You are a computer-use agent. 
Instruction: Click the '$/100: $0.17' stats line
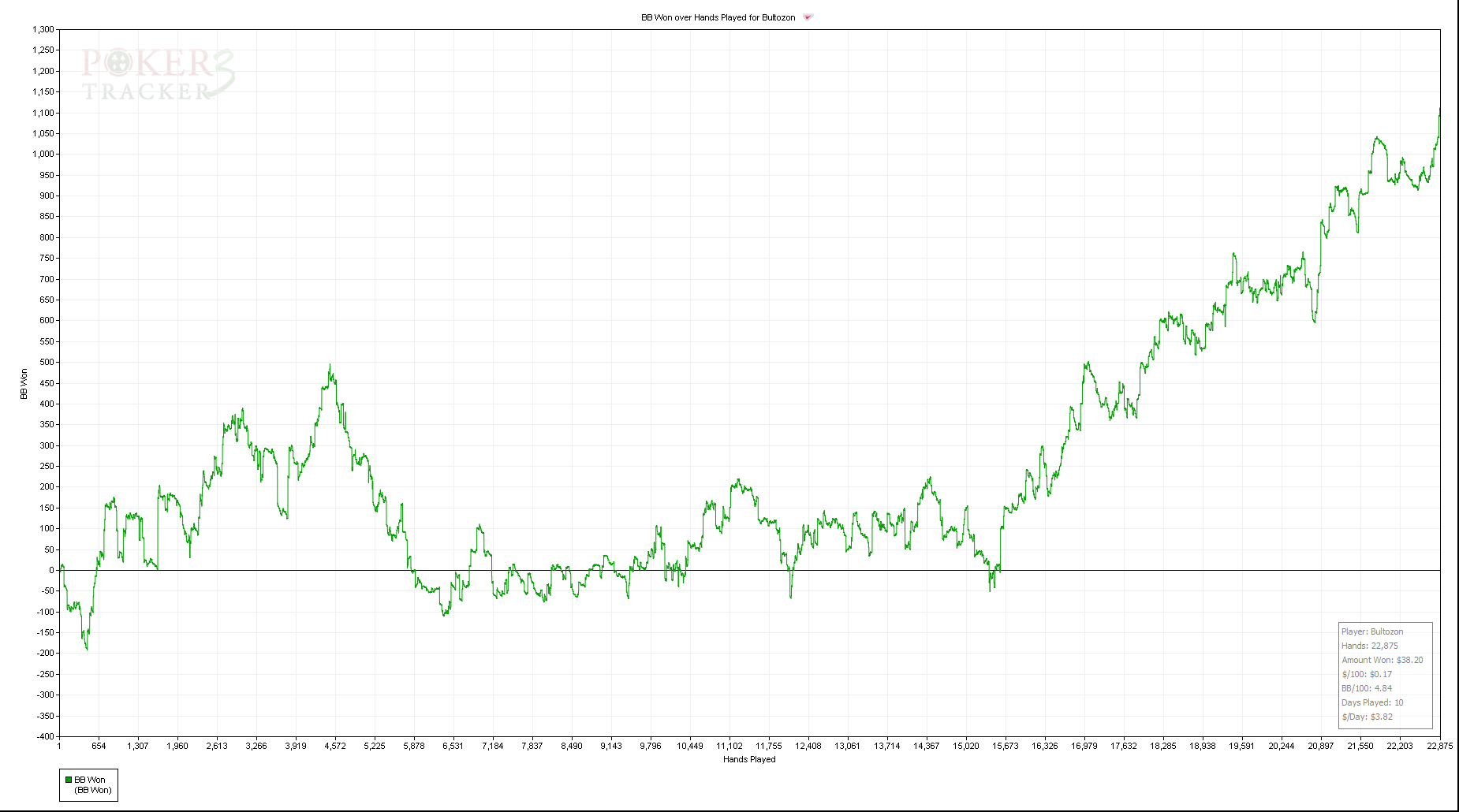[x=1367, y=674]
